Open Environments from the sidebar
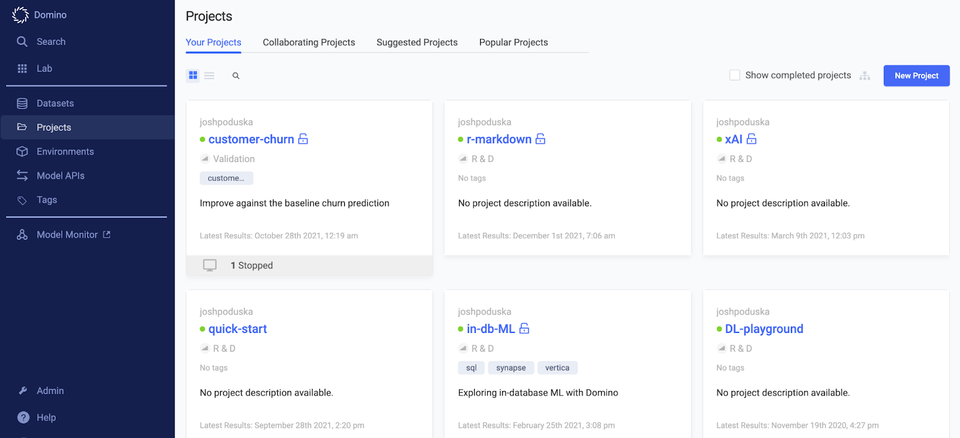960x438 pixels. click(x=65, y=151)
